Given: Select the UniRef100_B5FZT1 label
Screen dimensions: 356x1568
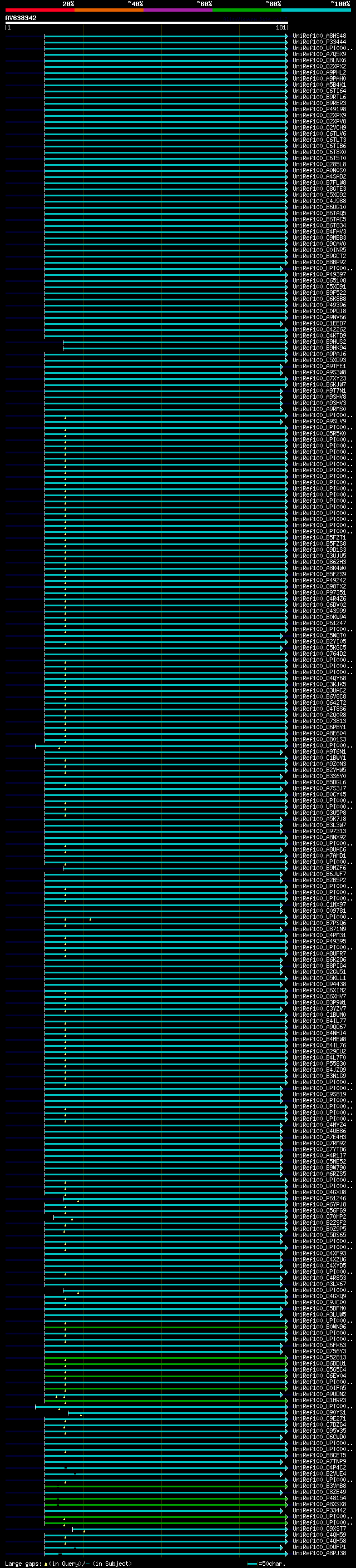Looking at the screenshot, I should click(x=319, y=537).
